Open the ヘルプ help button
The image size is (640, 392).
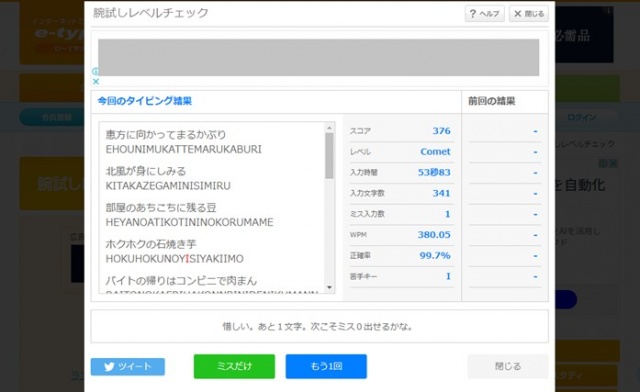tap(484, 14)
